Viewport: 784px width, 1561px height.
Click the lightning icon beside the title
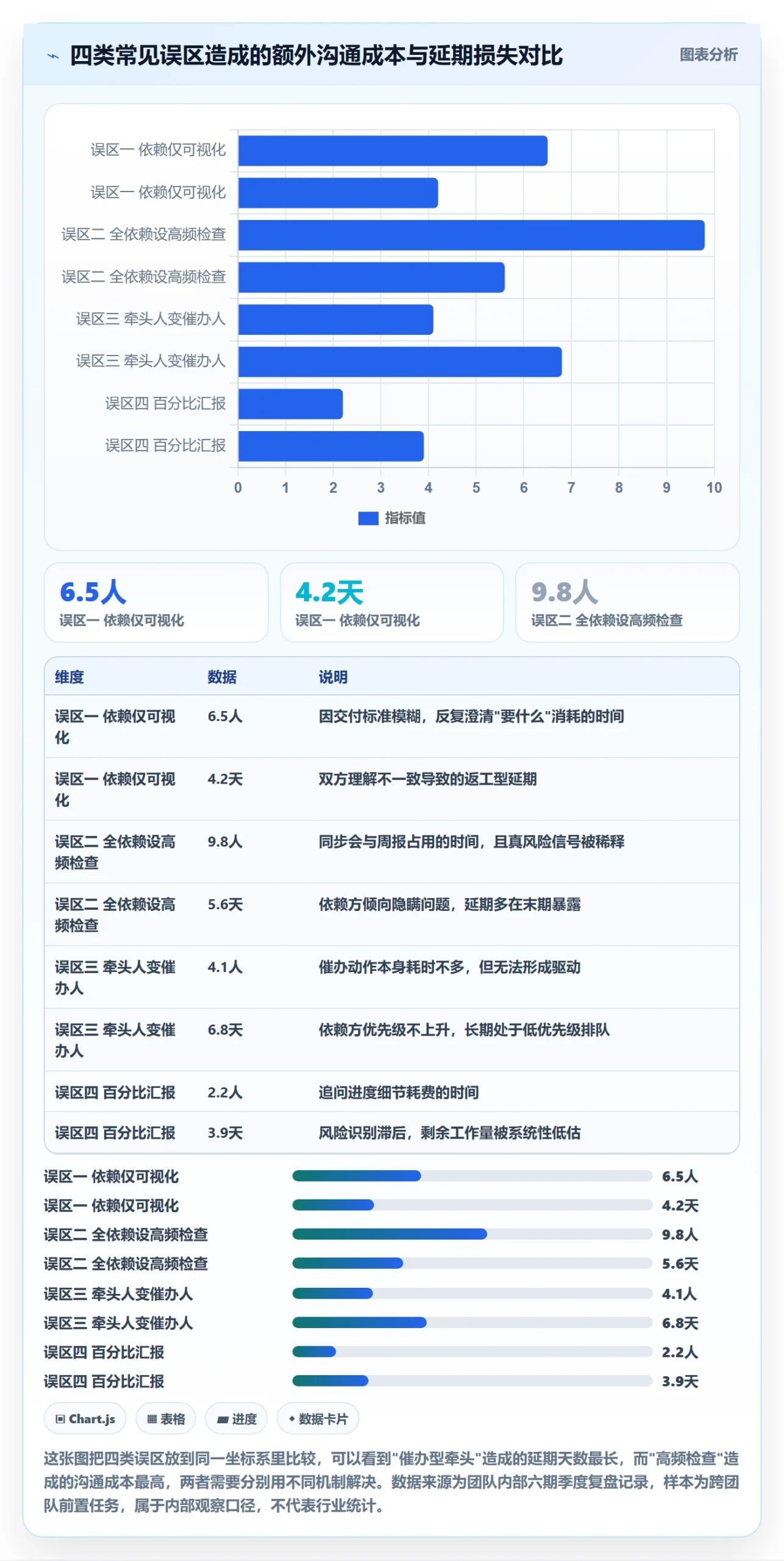pos(53,56)
